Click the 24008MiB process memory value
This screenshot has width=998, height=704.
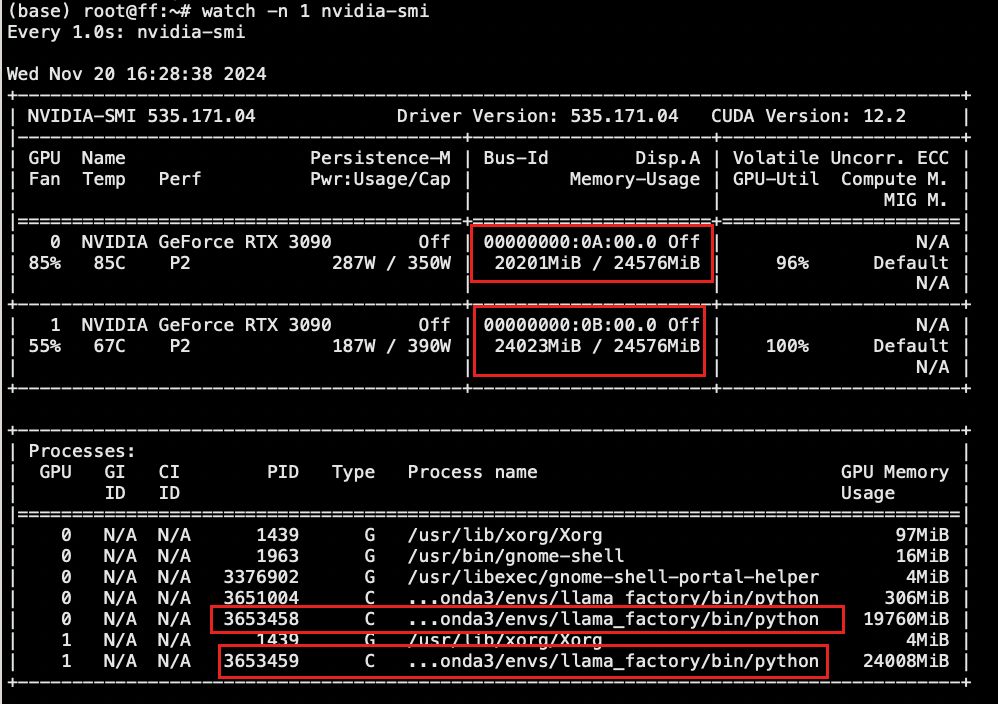(901, 661)
